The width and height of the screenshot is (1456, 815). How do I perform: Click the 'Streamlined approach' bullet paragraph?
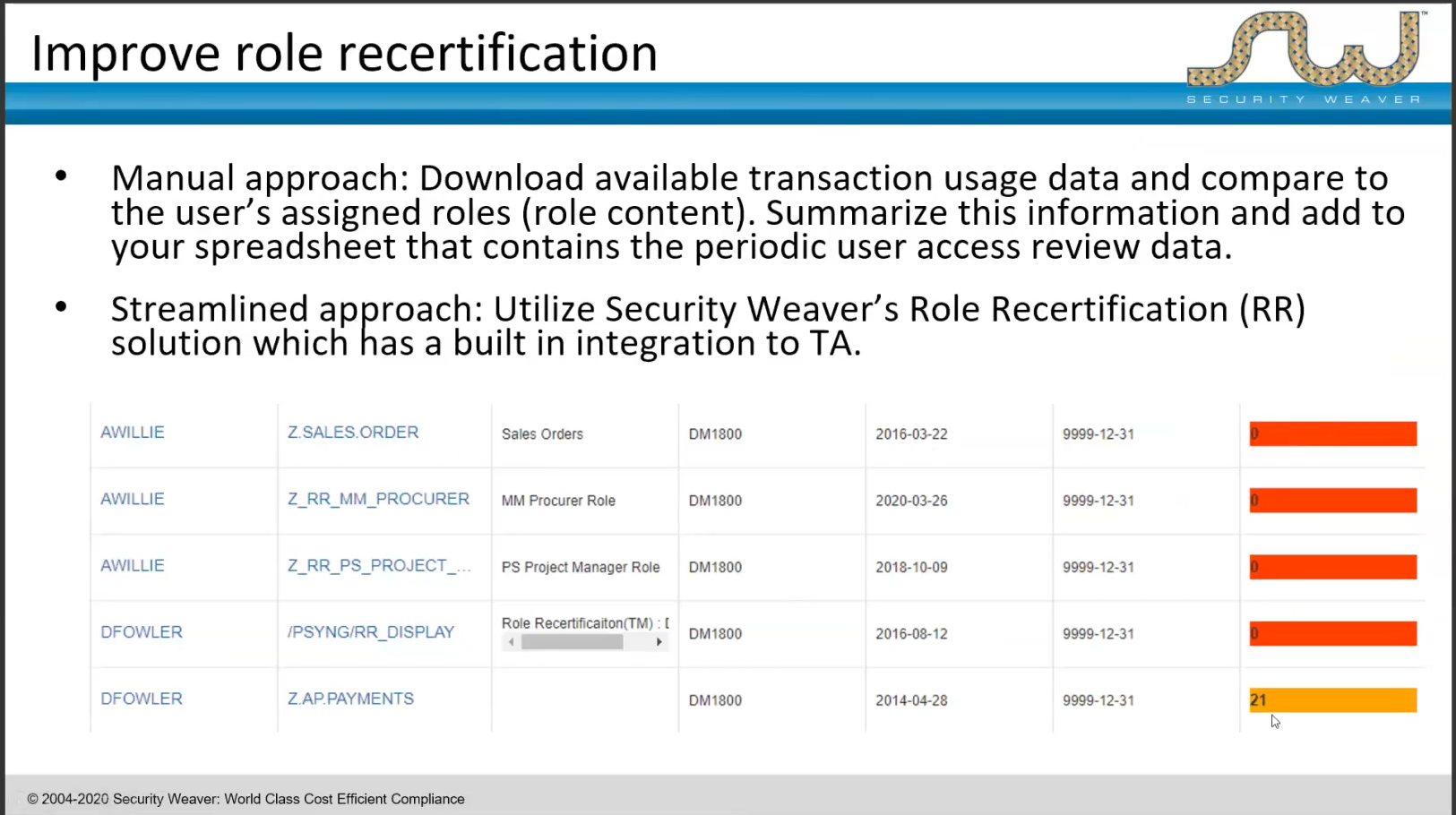pos(708,326)
